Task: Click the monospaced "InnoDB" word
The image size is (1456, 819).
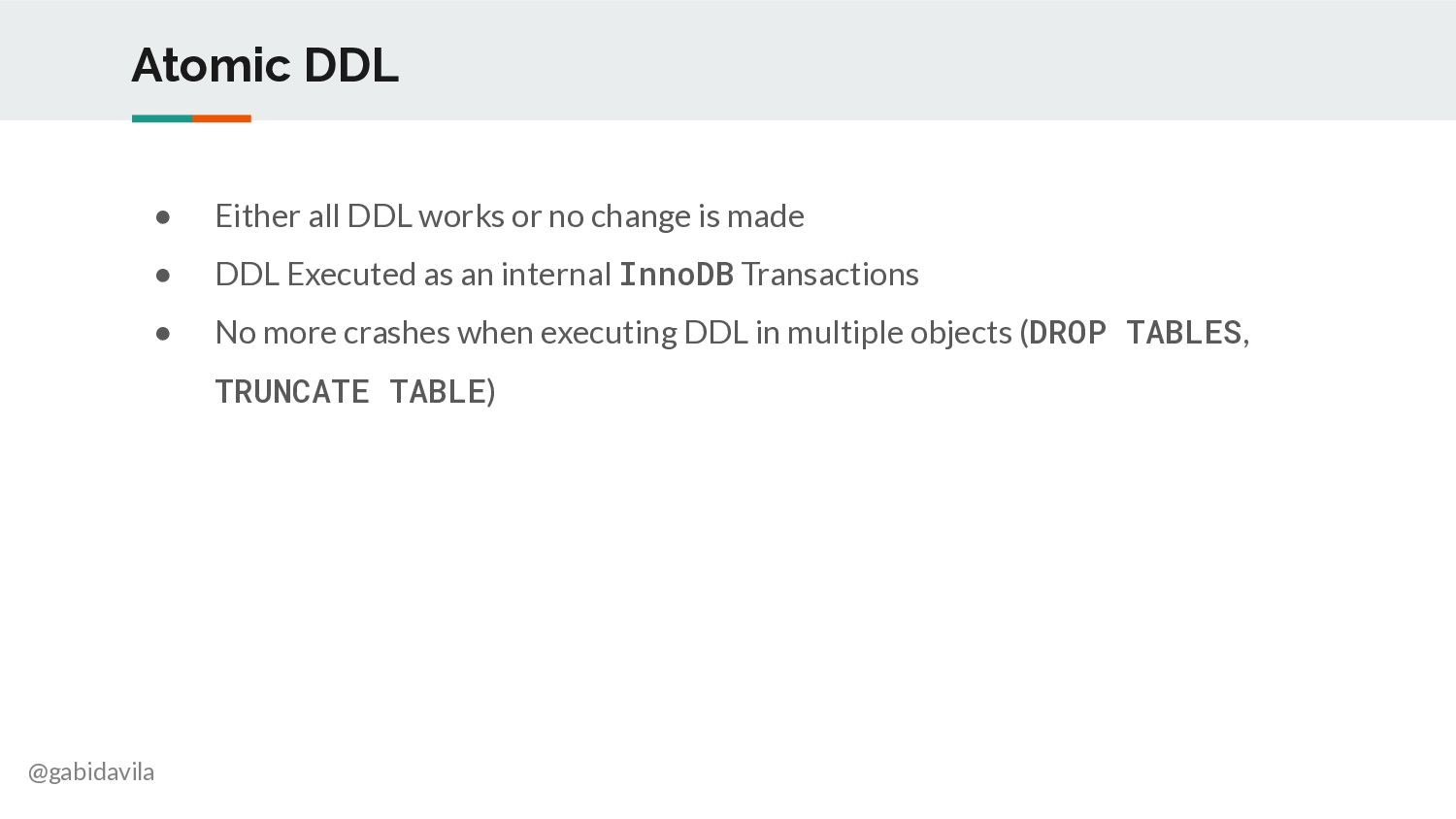Action: click(x=677, y=275)
